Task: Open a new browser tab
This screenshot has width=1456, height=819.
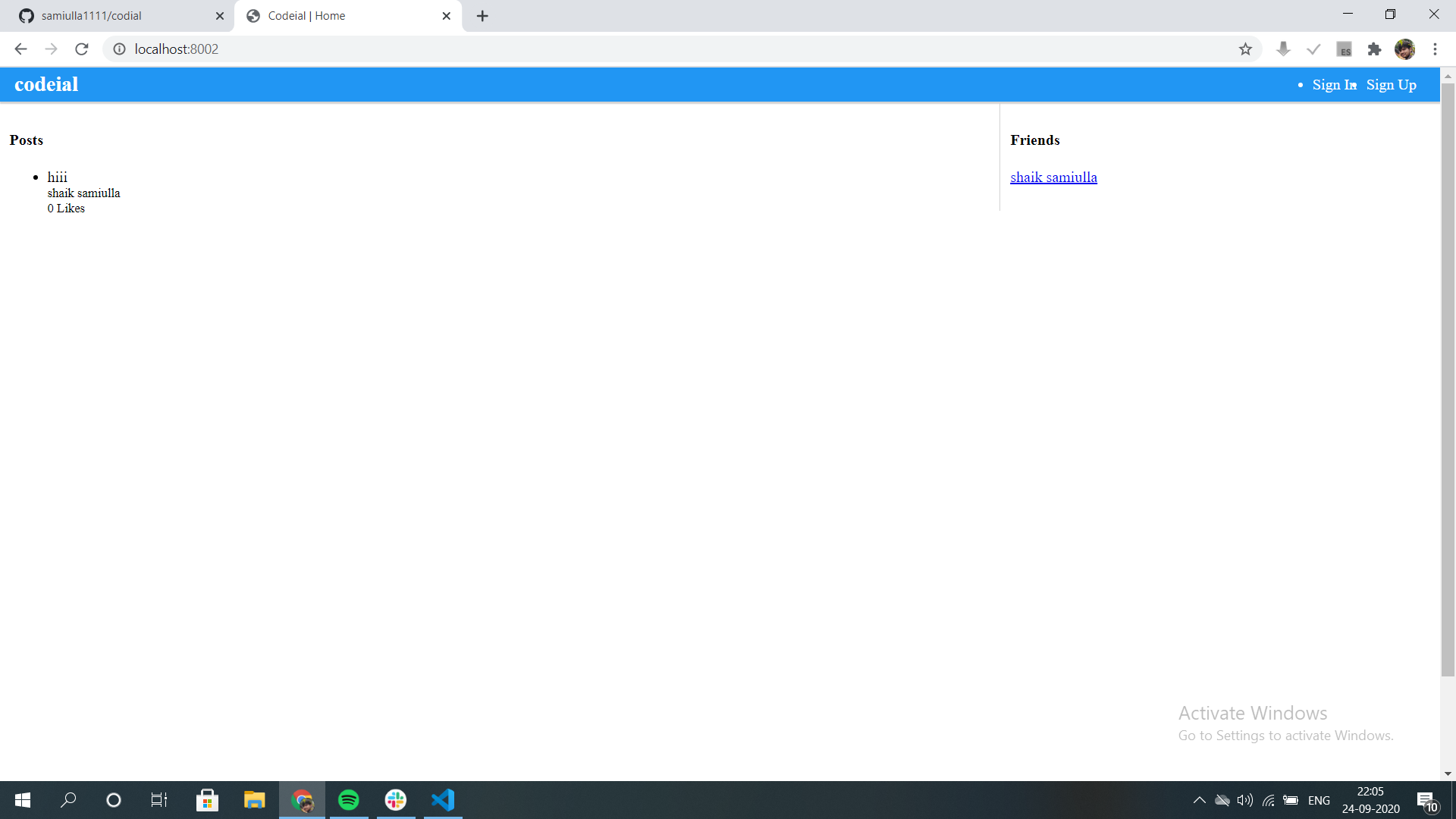Action: pyautogui.click(x=482, y=16)
